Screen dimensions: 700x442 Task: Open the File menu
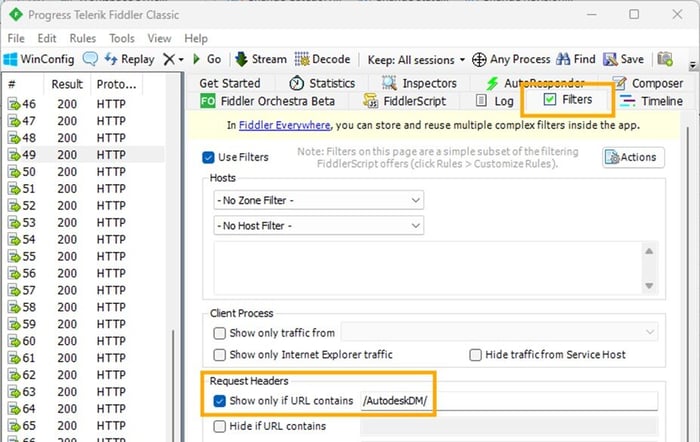pyautogui.click(x=16, y=38)
